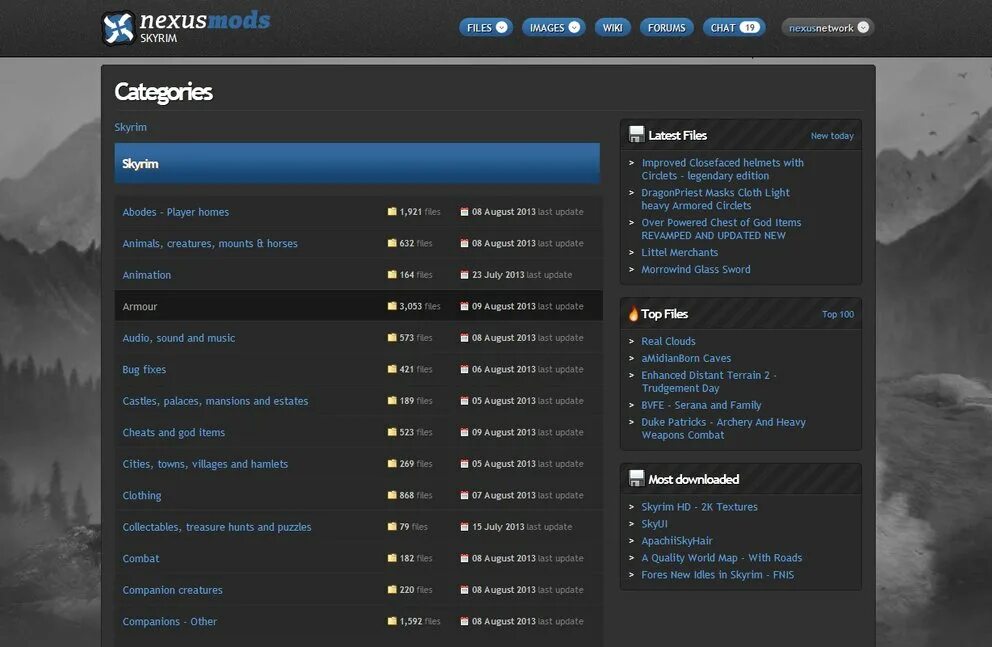Open DragonPriest Masks Cloth Light file
Viewport: 992px width, 647px height.
click(x=716, y=199)
